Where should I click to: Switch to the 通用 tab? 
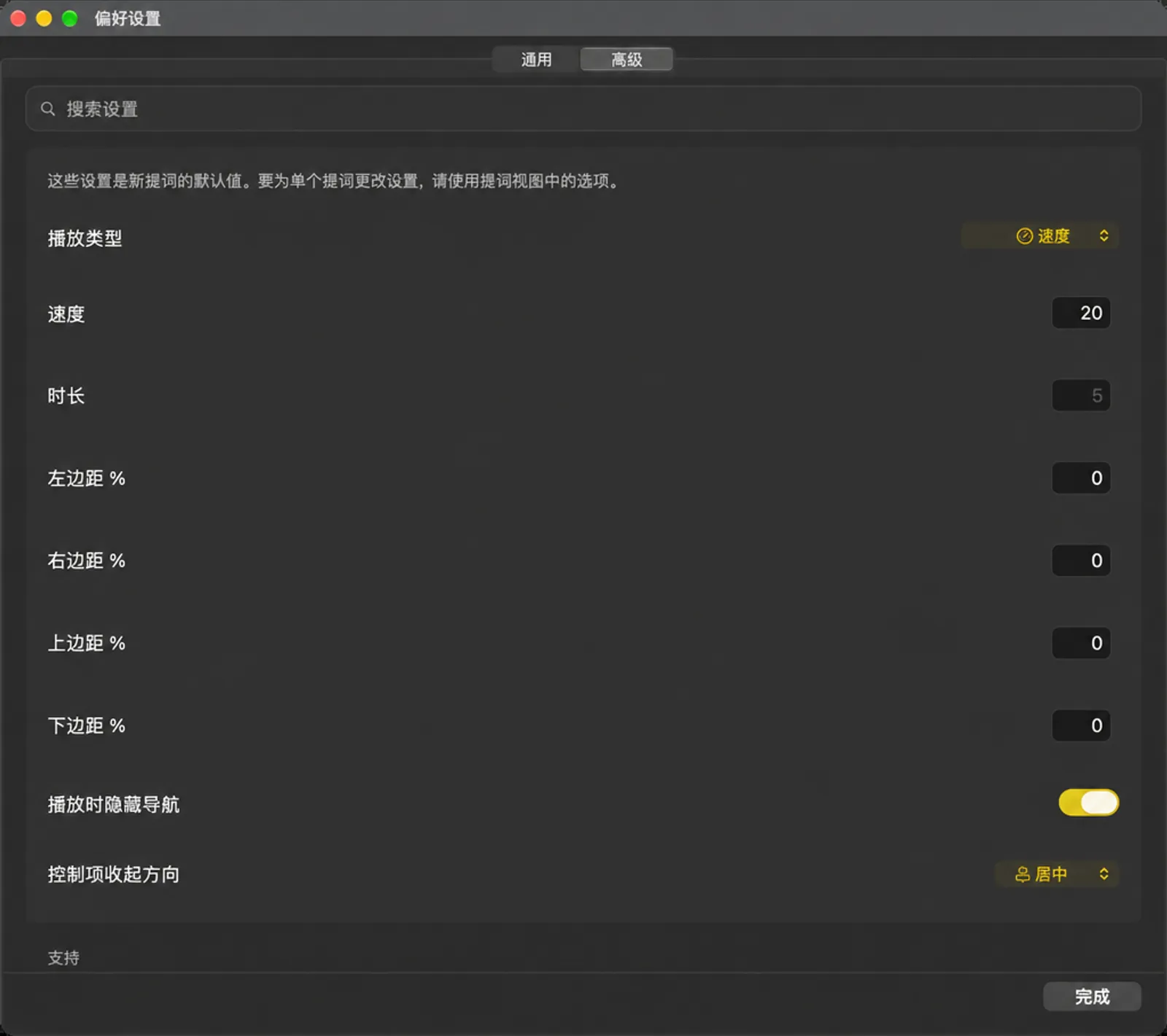[x=536, y=59]
